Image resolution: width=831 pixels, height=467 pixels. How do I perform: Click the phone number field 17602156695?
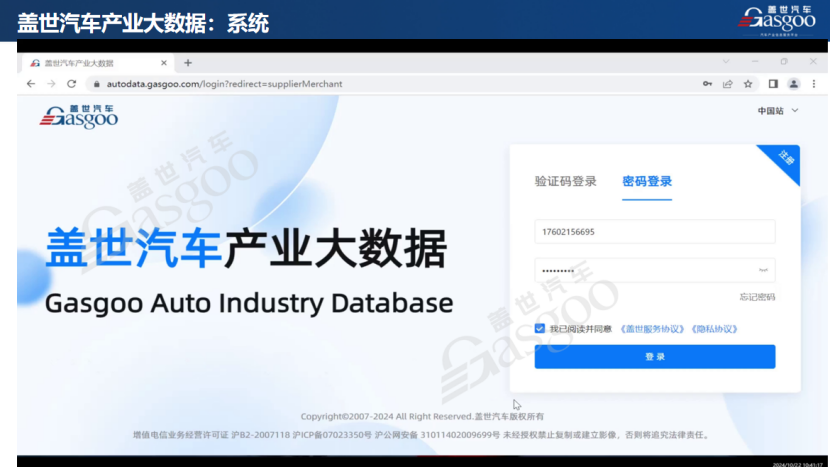655,232
